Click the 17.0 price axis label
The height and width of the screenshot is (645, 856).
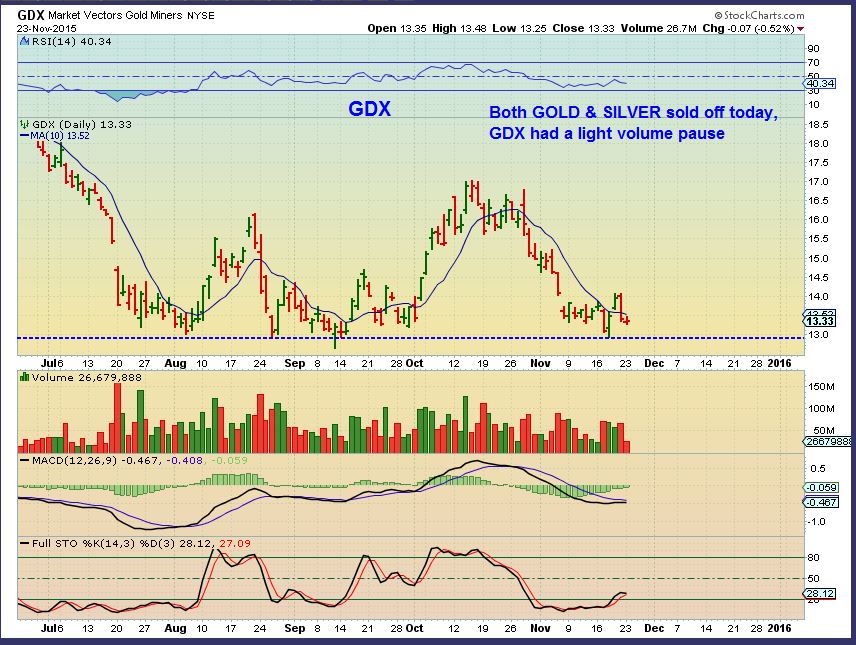coord(818,182)
